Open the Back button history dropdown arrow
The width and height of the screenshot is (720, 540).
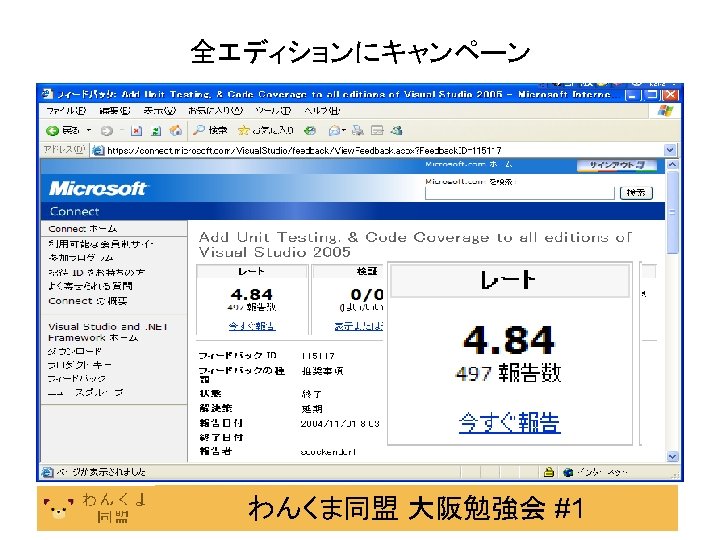tap(89, 131)
